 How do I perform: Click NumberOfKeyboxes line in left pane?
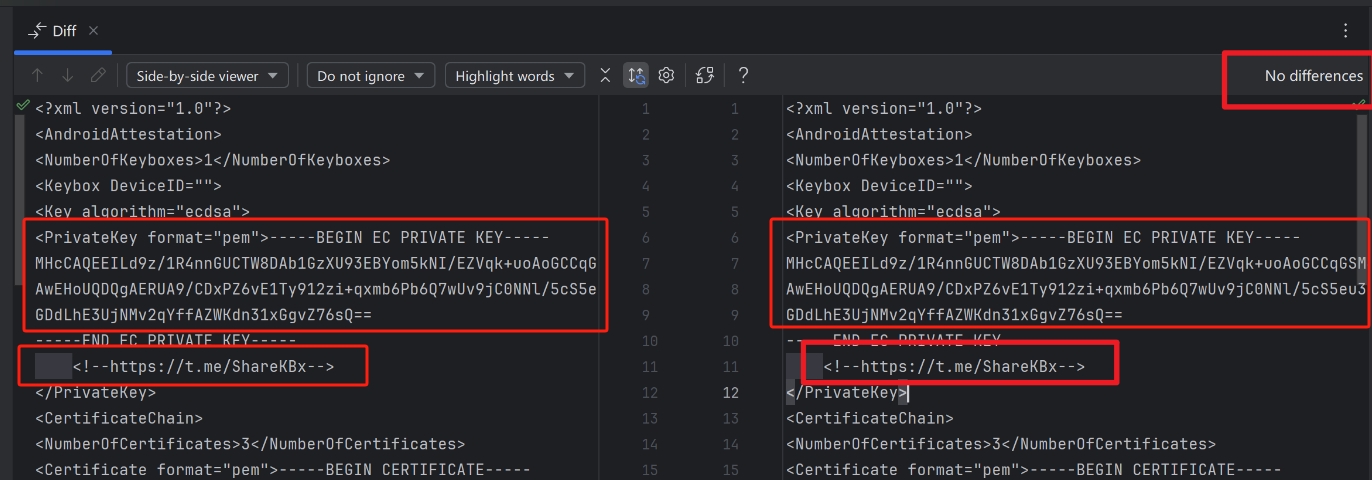pos(212,160)
